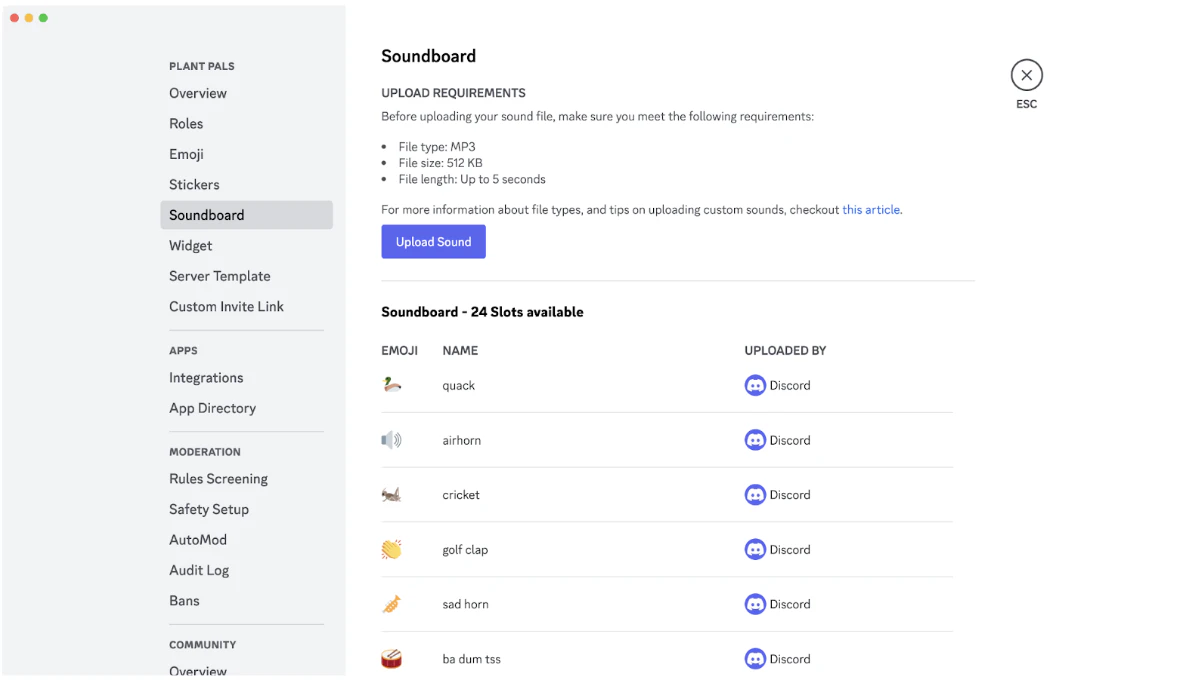Click the cricket insect emoji icon
Viewport: 1198px width, 680px height.
391,494
